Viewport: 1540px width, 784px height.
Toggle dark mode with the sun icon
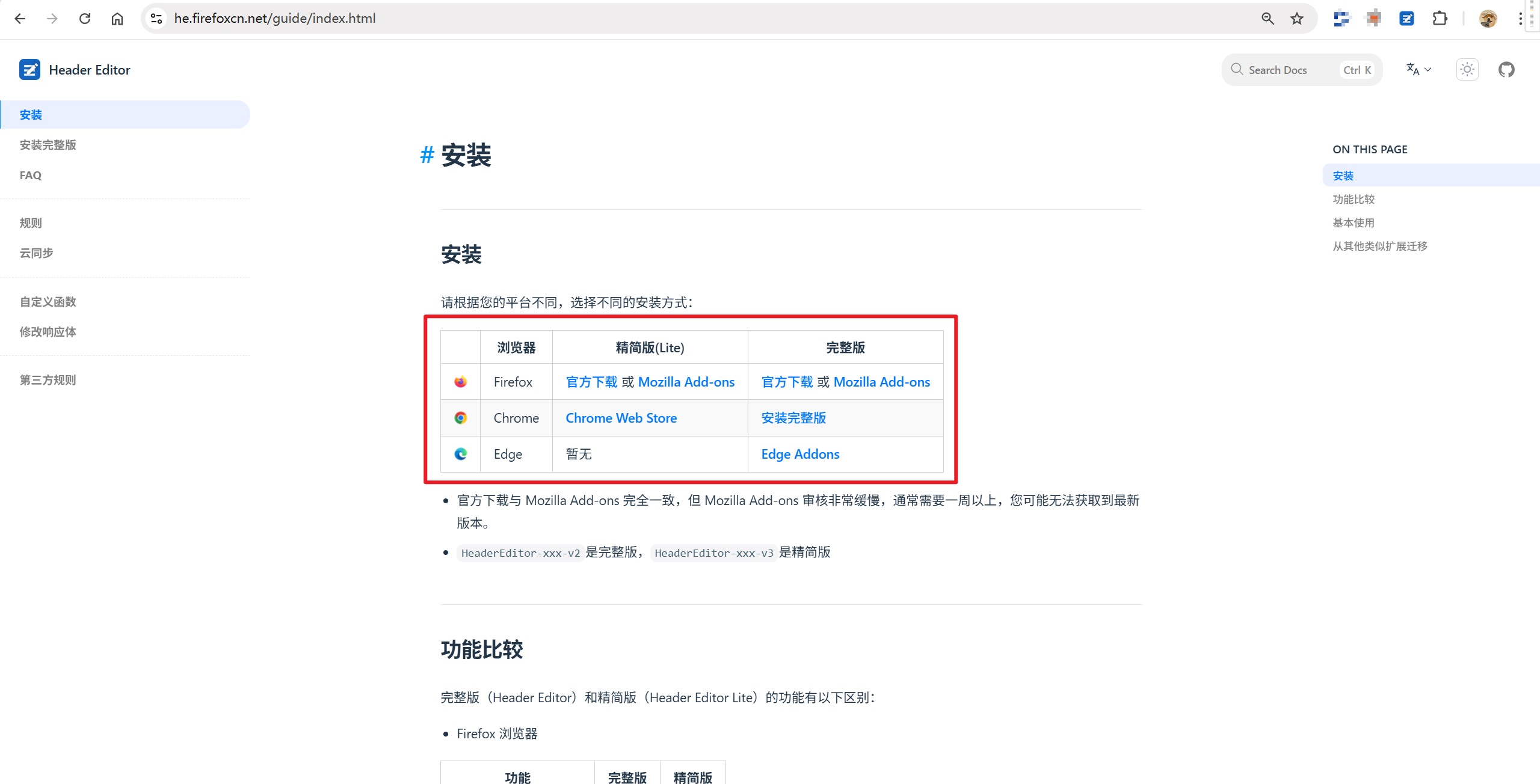[1467, 69]
